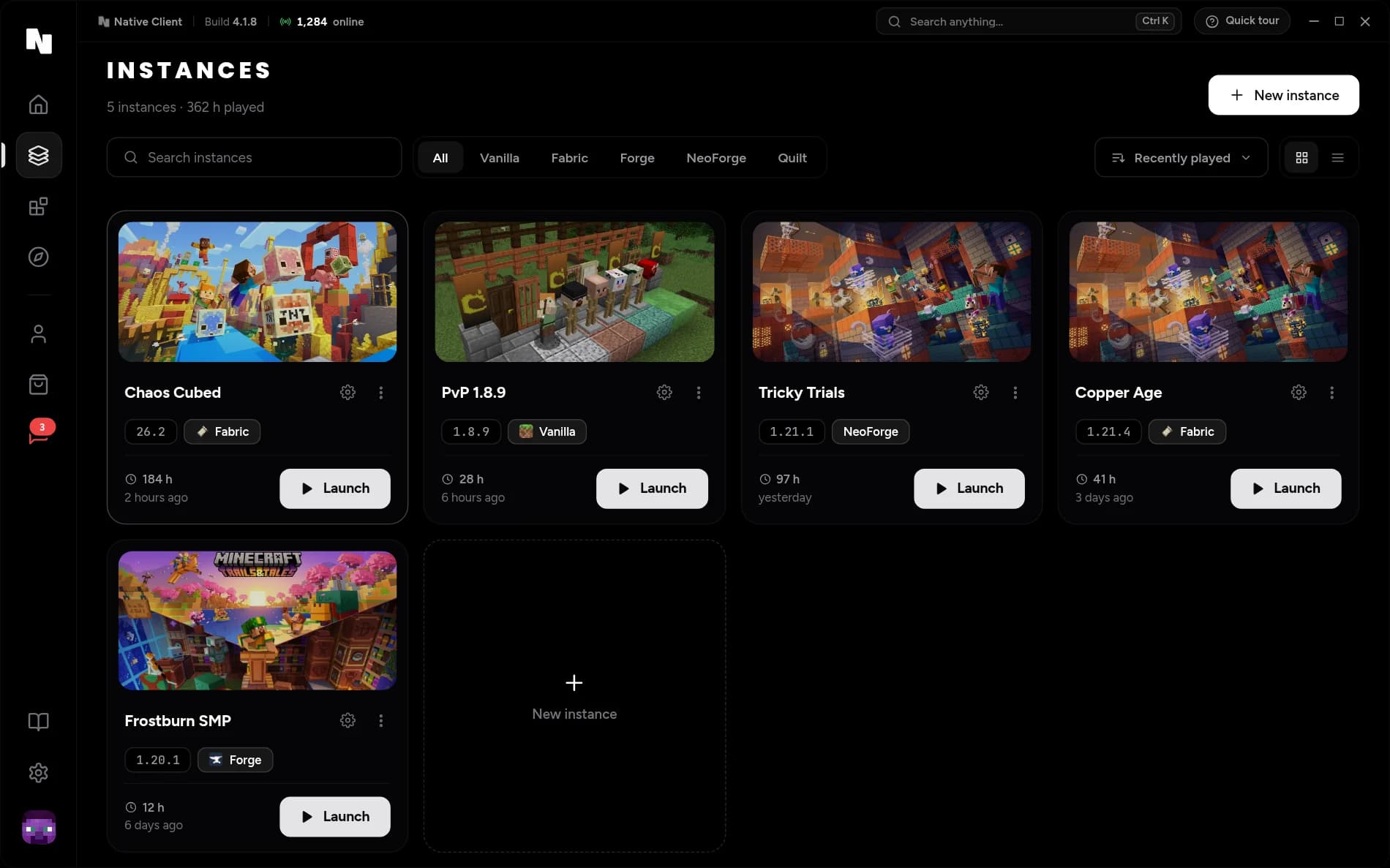Start the Quick tour

tap(1242, 21)
